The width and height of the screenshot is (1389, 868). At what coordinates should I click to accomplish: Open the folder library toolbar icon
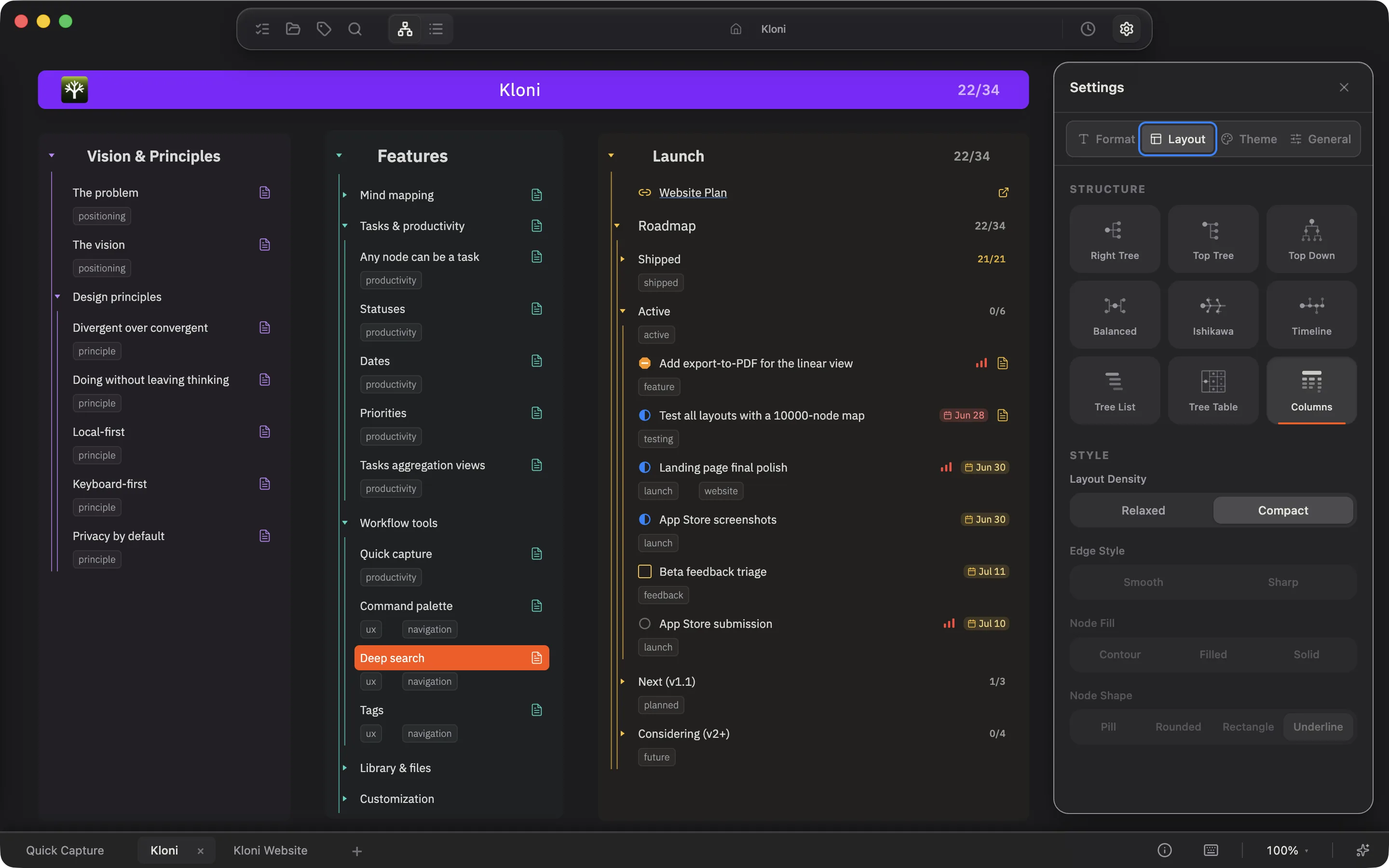(293, 29)
